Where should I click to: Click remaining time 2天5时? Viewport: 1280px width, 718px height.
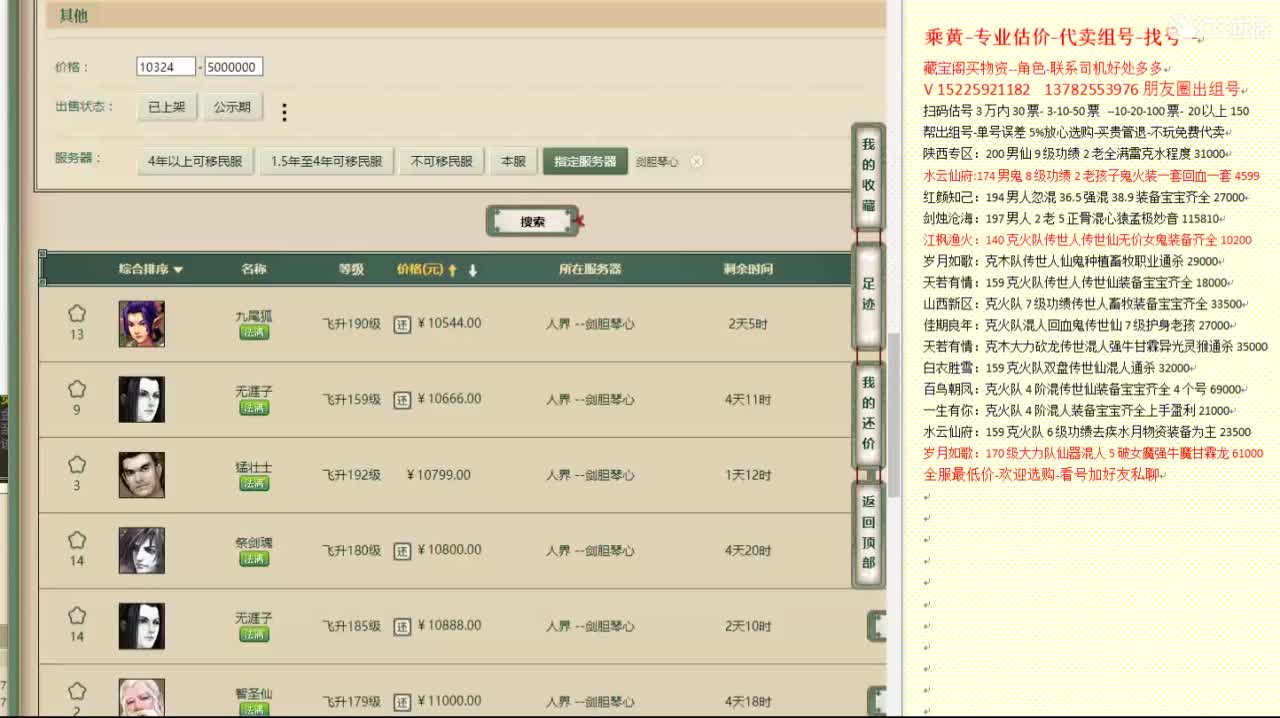pyautogui.click(x=748, y=324)
